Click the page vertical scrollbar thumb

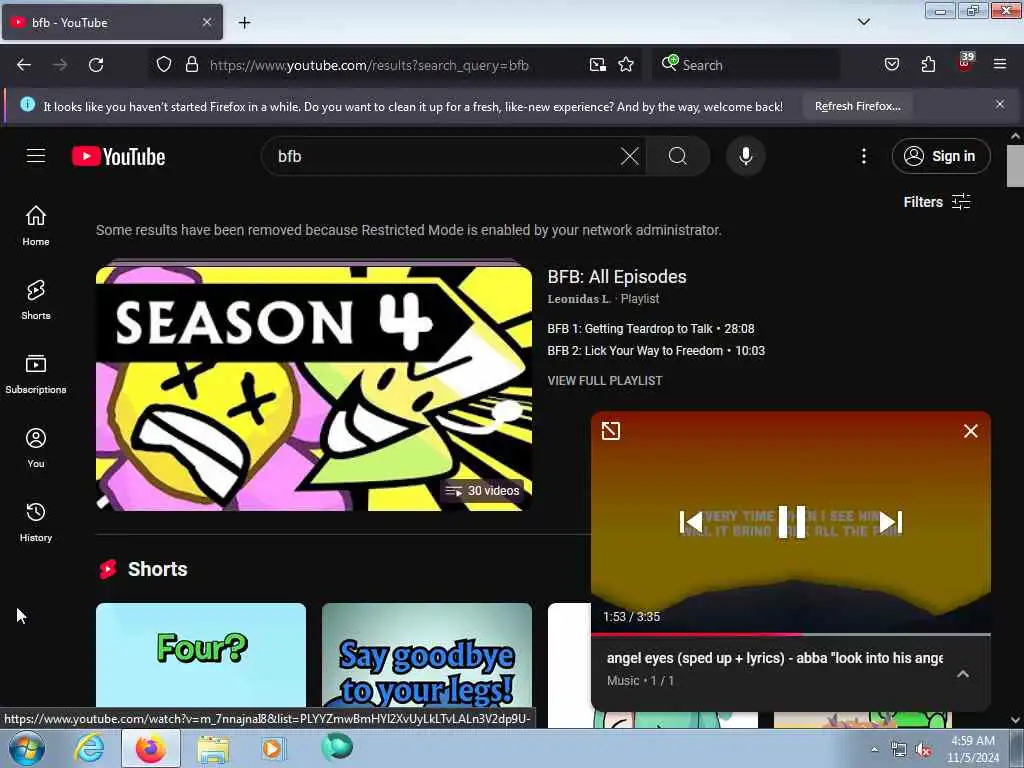(1015, 165)
